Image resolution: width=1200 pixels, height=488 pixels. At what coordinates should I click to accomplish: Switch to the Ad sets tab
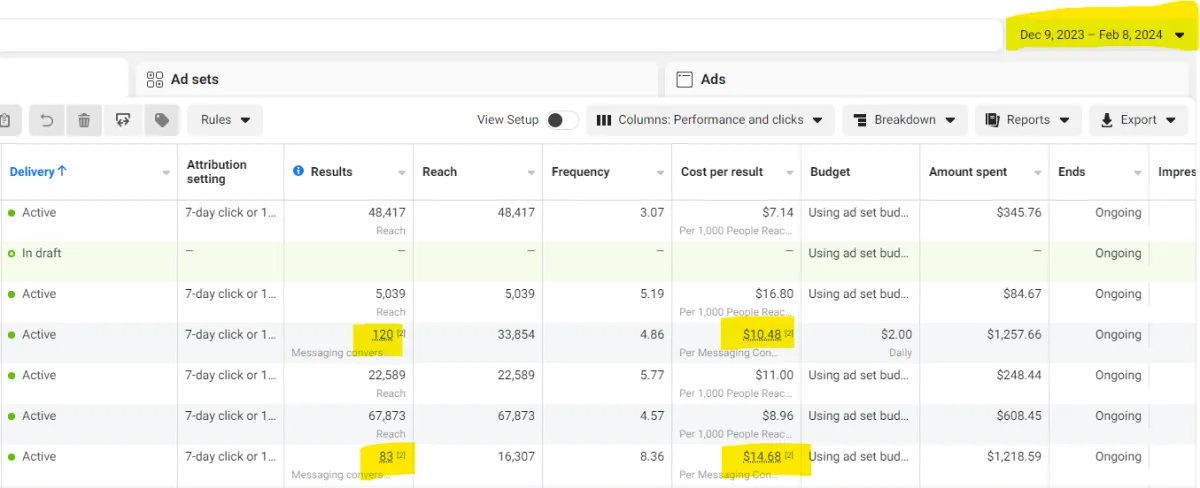point(194,79)
